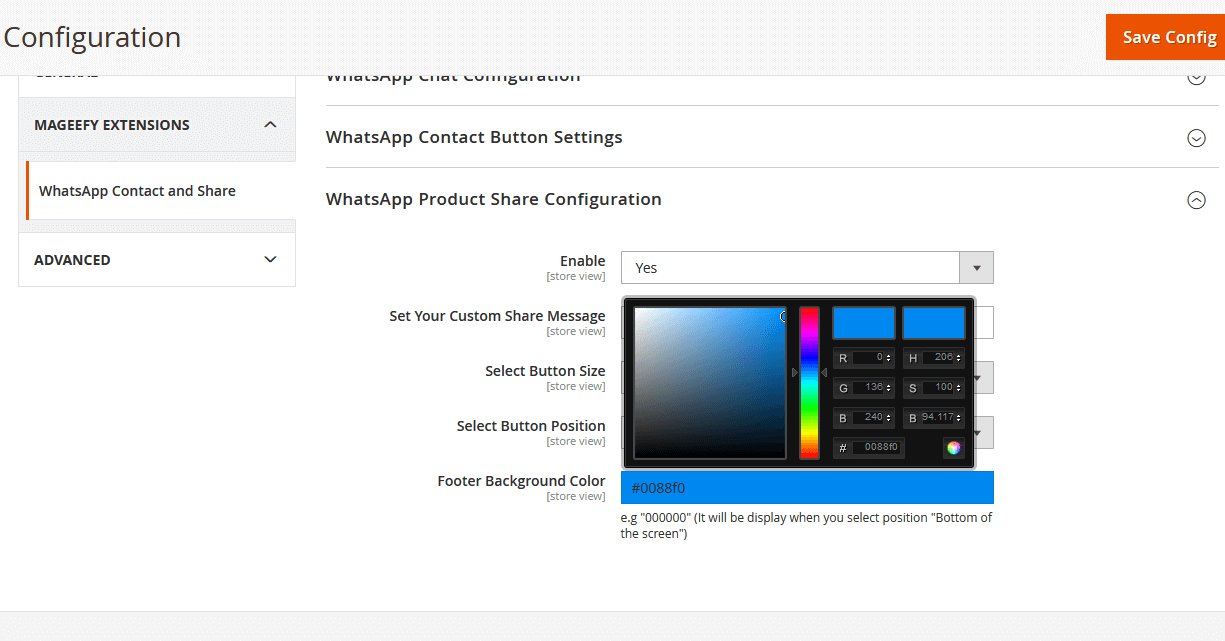Click the new color preview swatch
Viewport: 1225px width, 641px height.
tap(864, 323)
